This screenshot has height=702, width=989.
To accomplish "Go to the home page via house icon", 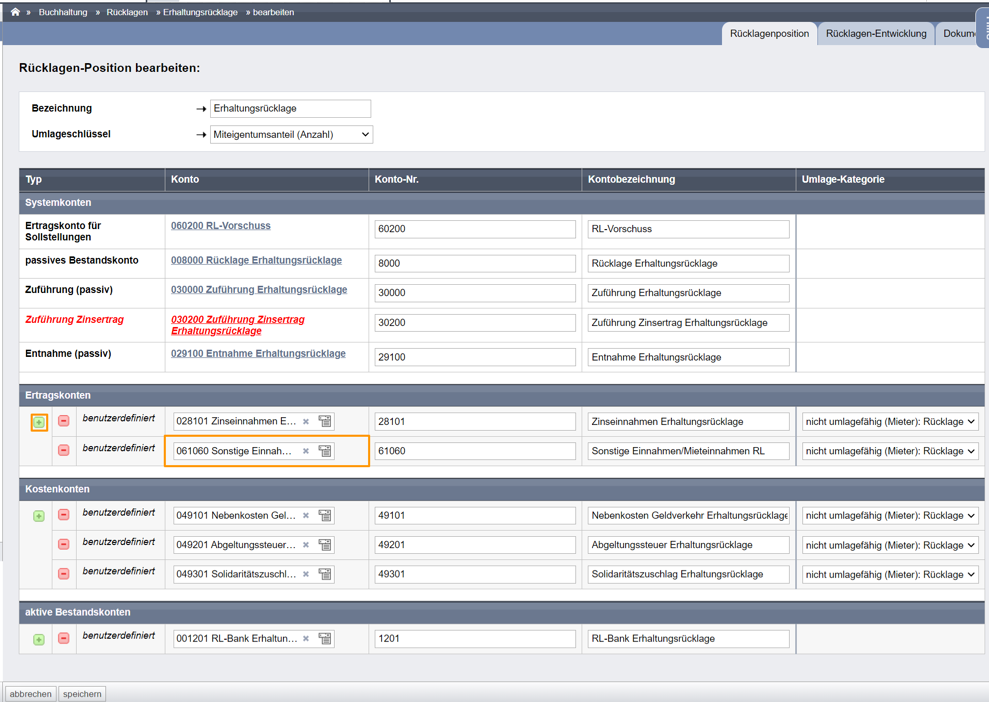I will (x=15, y=12).
